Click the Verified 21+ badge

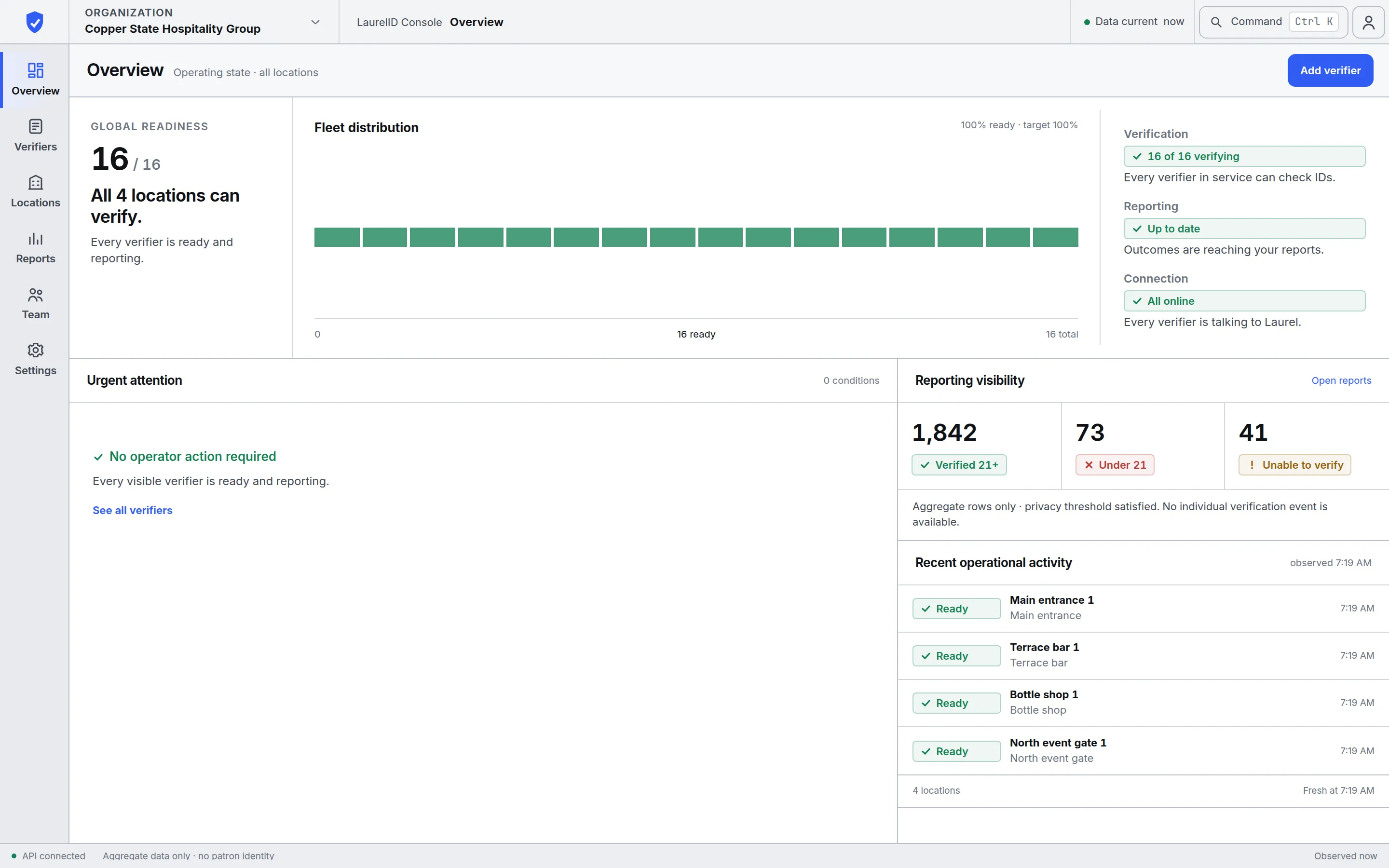click(x=958, y=465)
